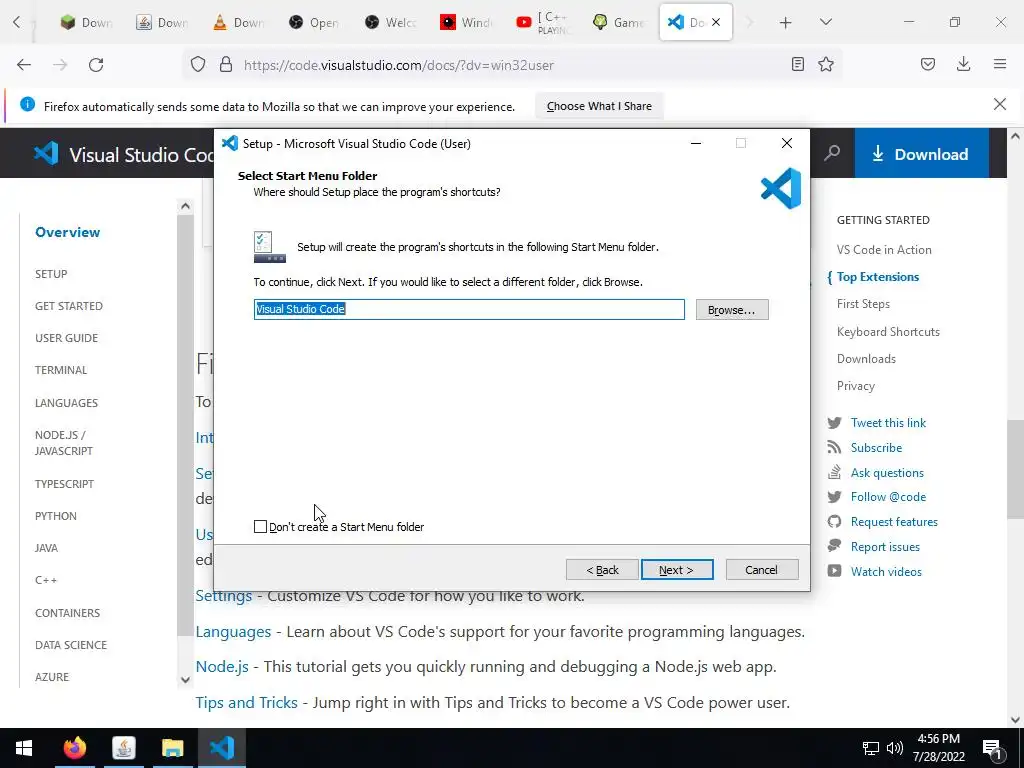Screen dimensions: 1024x768
Task: Click the Download button on VS Code site
Action: pos(921,154)
